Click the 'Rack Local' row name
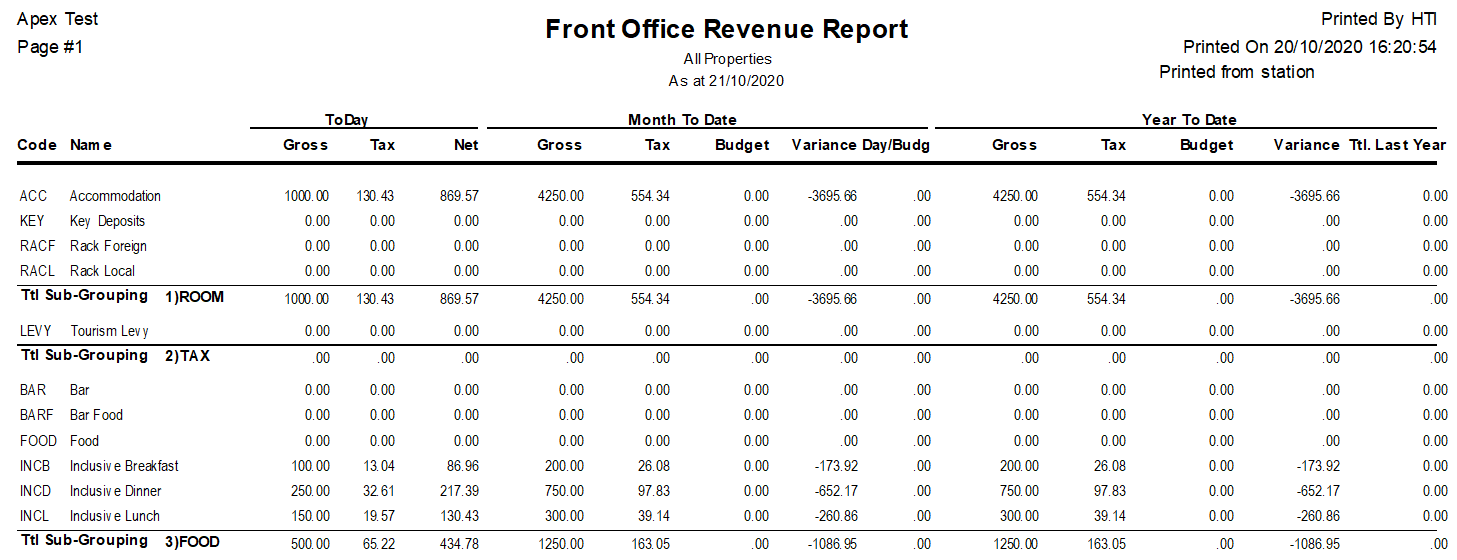Image resolution: width=1457 pixels, height=560 pixels. [x=102, y=271]
